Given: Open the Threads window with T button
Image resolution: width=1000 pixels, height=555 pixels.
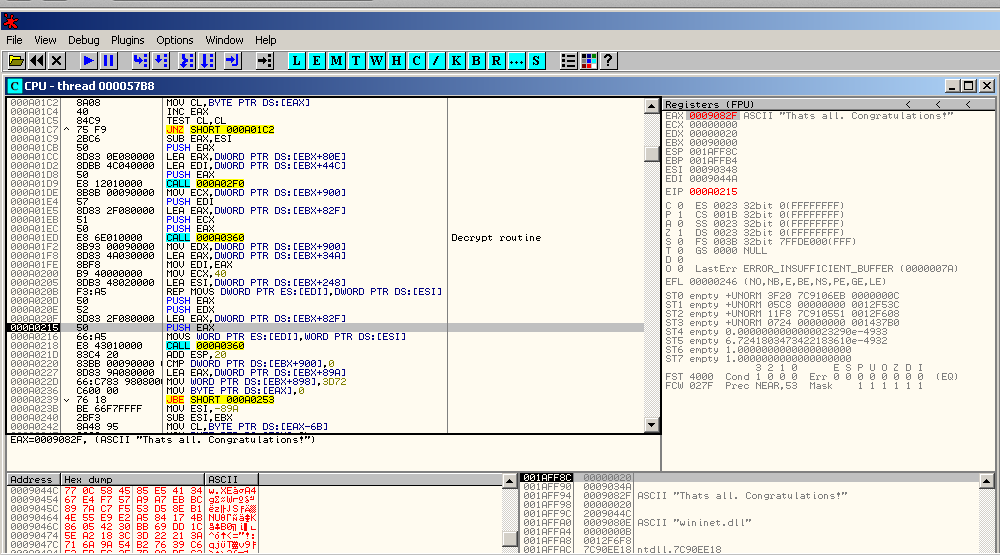Looking at the screenshot, I should click(356, 61).
